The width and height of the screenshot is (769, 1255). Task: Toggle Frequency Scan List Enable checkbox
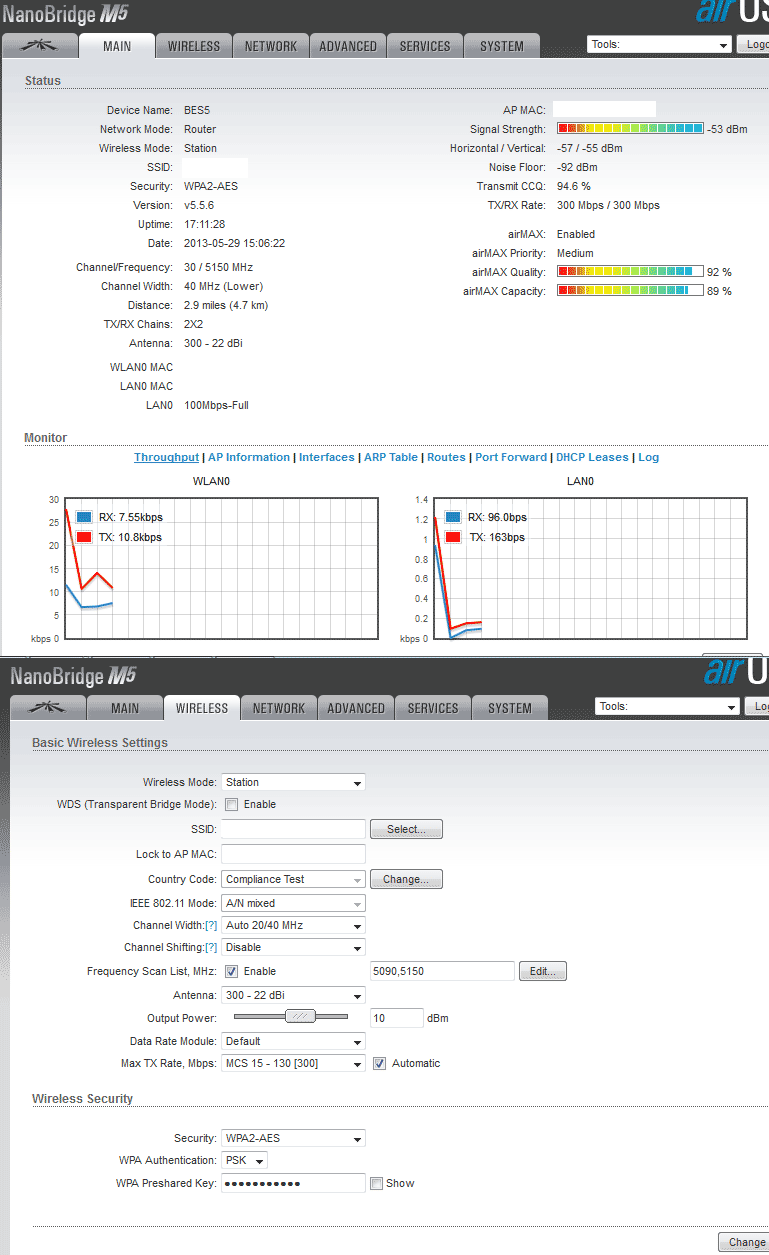click(231, 971)
